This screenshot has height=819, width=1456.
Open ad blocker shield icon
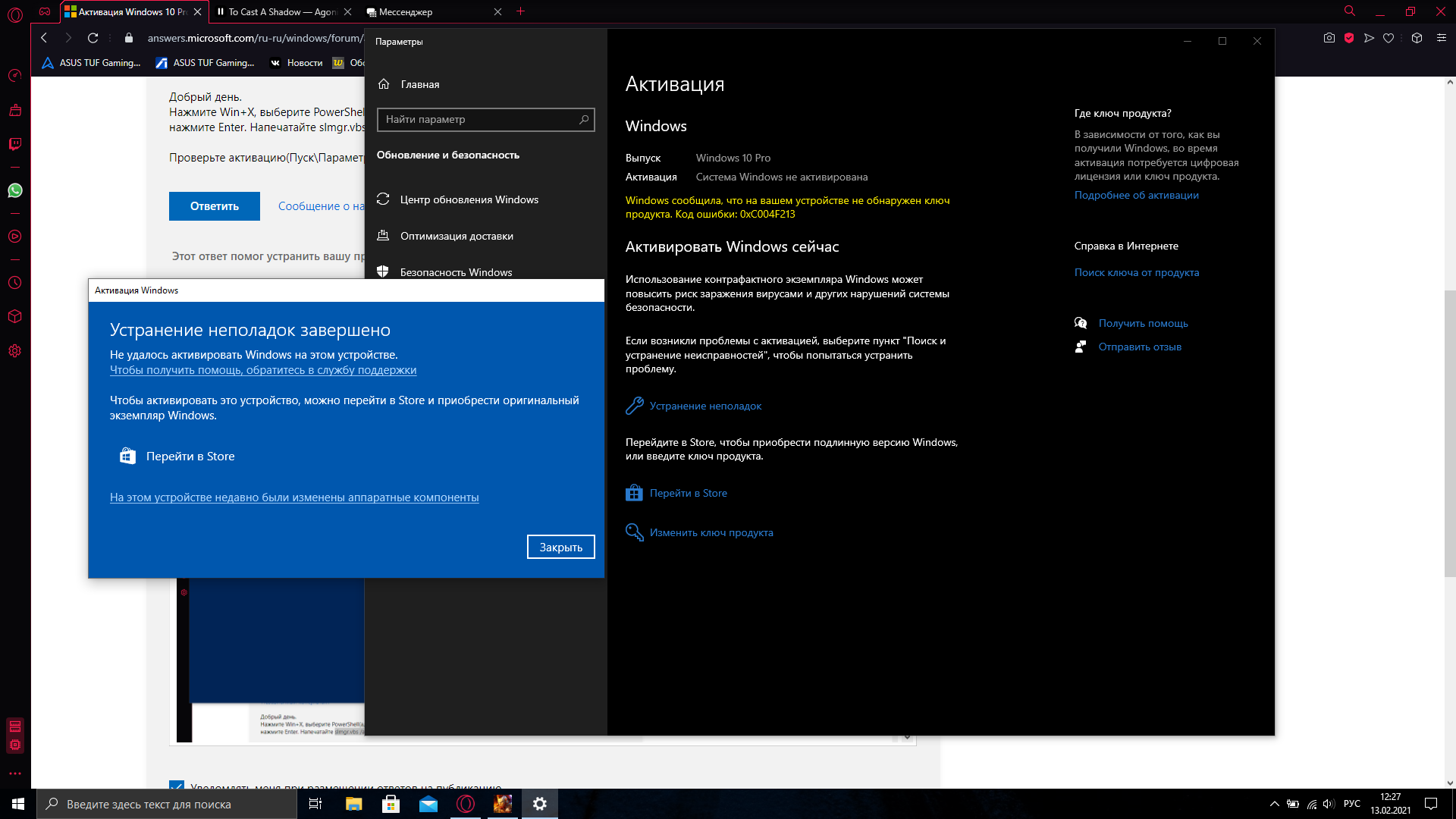point(1349,38)
